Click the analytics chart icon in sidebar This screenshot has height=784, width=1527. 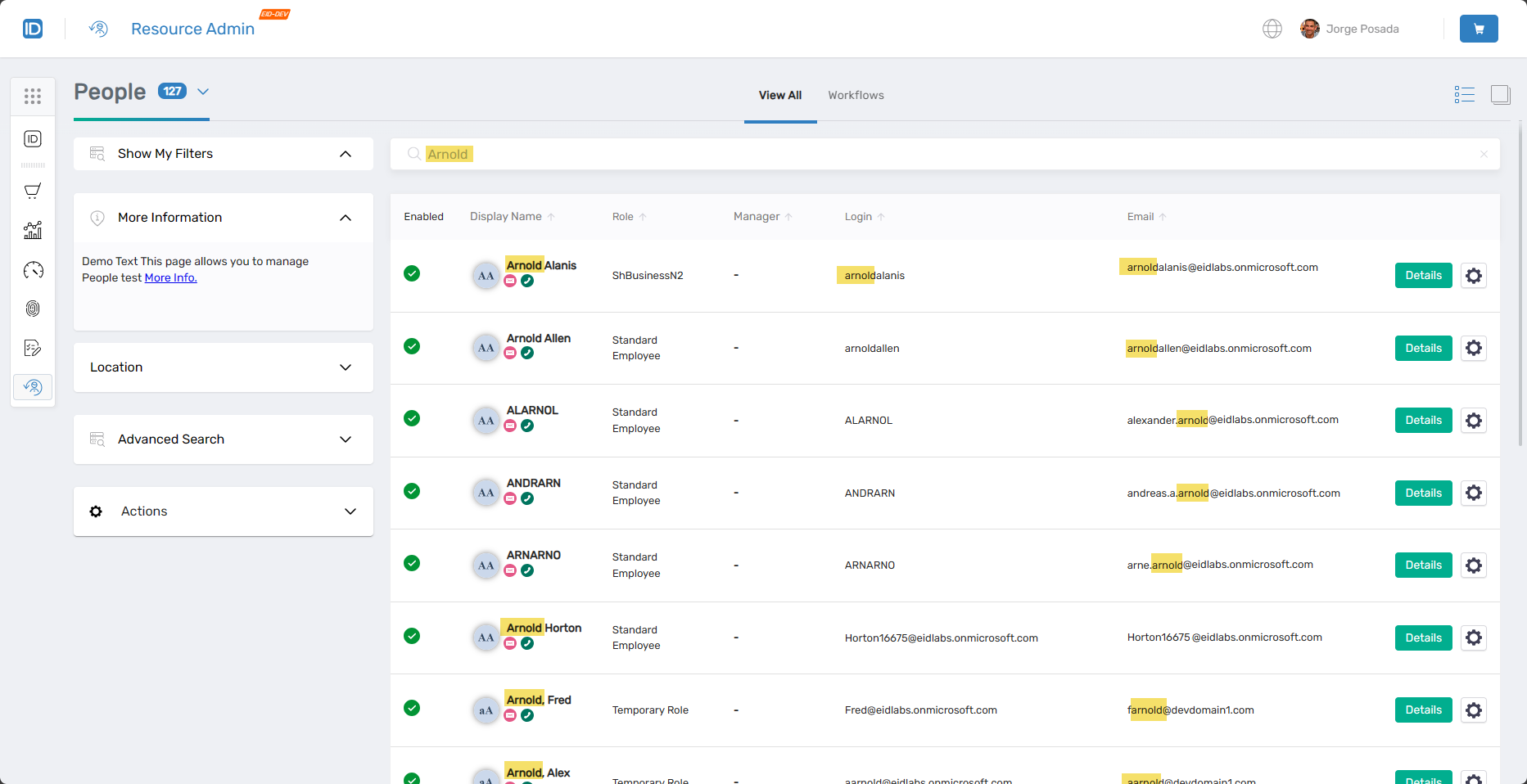pyautogui.click(x=33, y=231)
